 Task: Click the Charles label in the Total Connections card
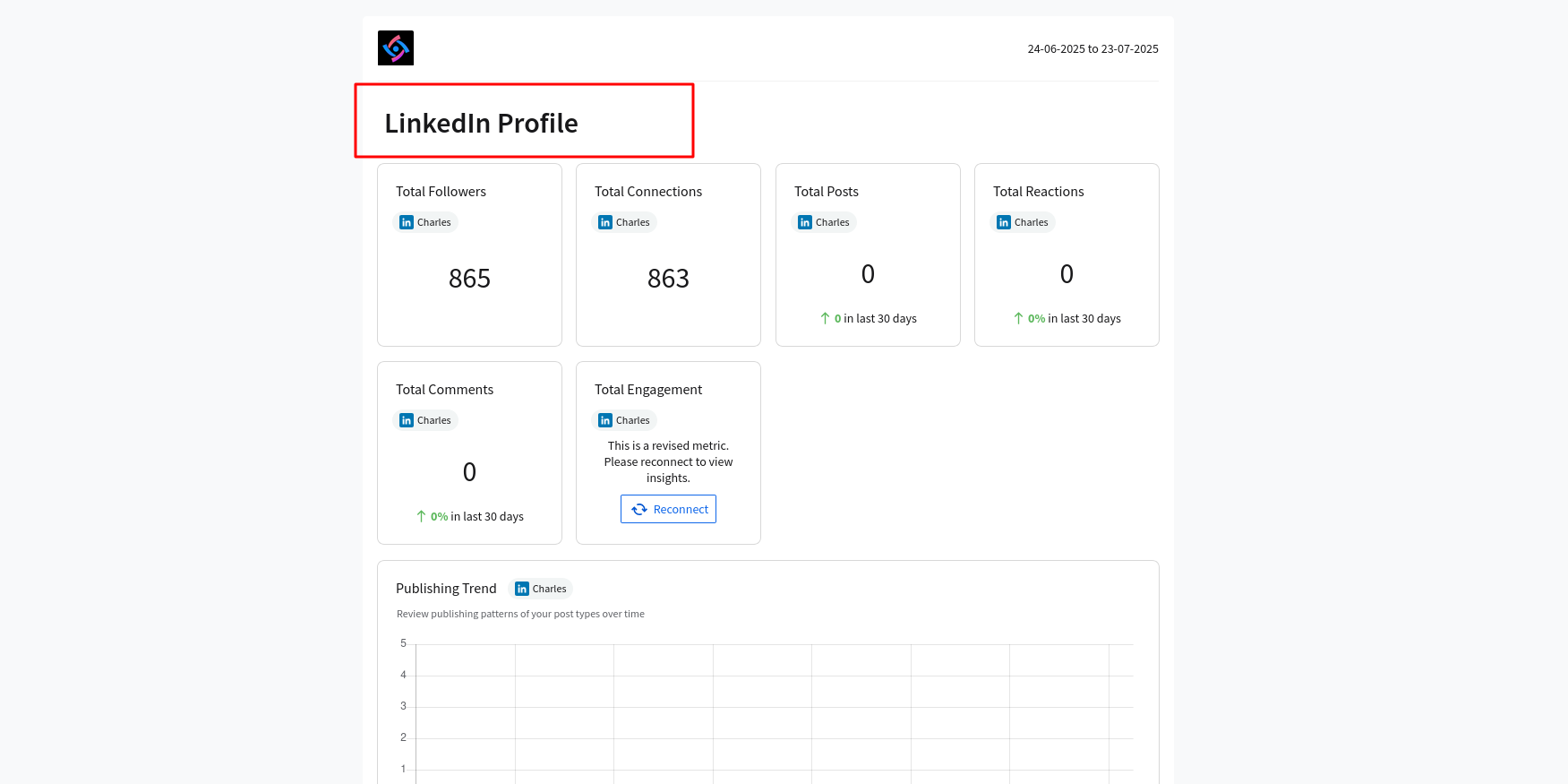coord(633,222)
